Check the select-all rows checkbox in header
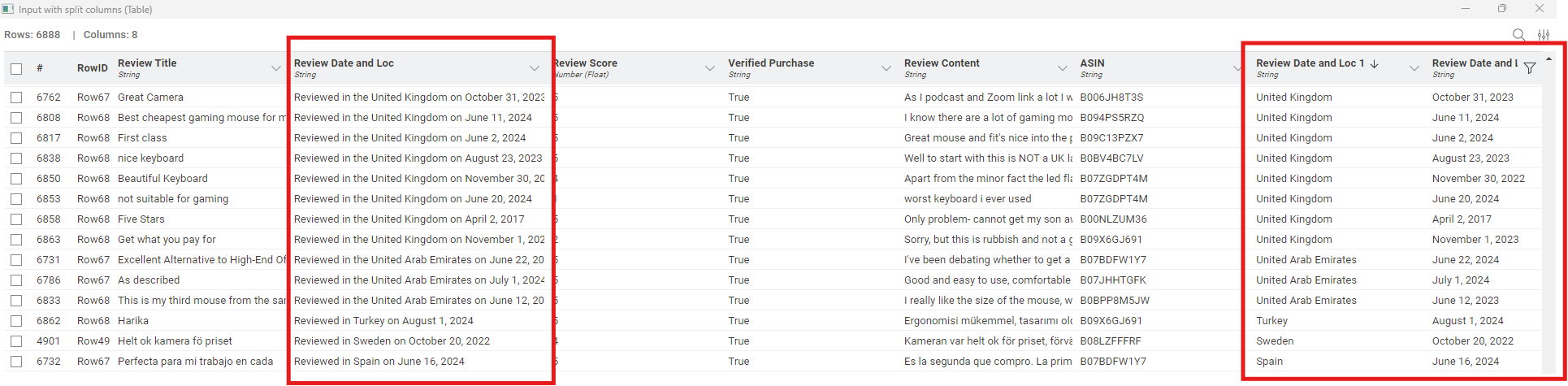This screenshot has width=1568, height=386. [x=16, y=69]
